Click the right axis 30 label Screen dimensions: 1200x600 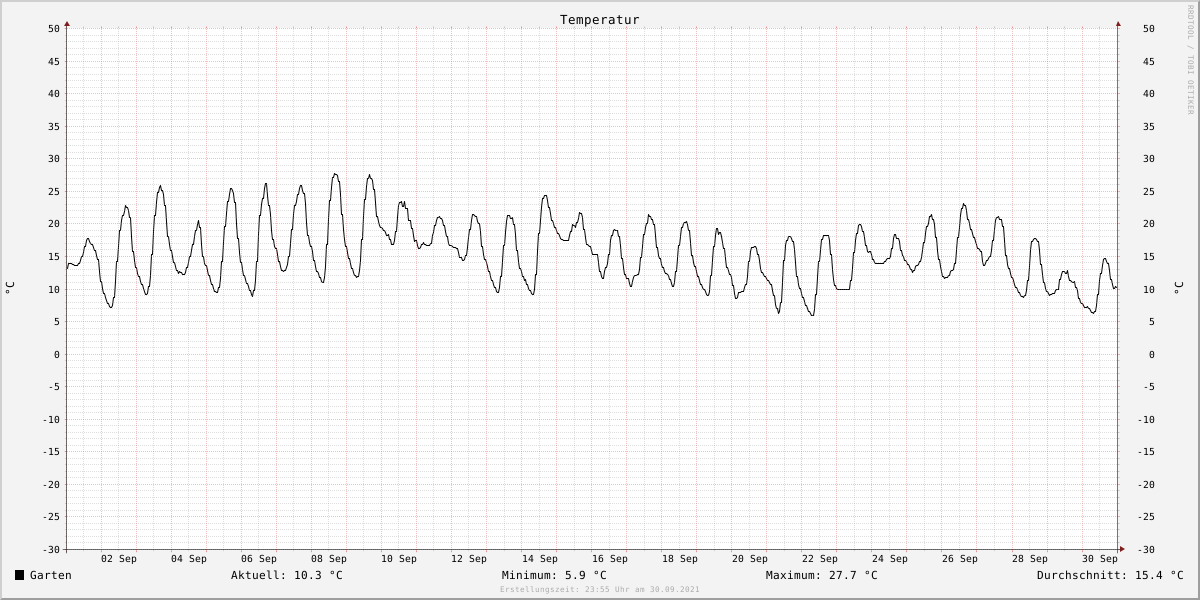point(1149,159)
